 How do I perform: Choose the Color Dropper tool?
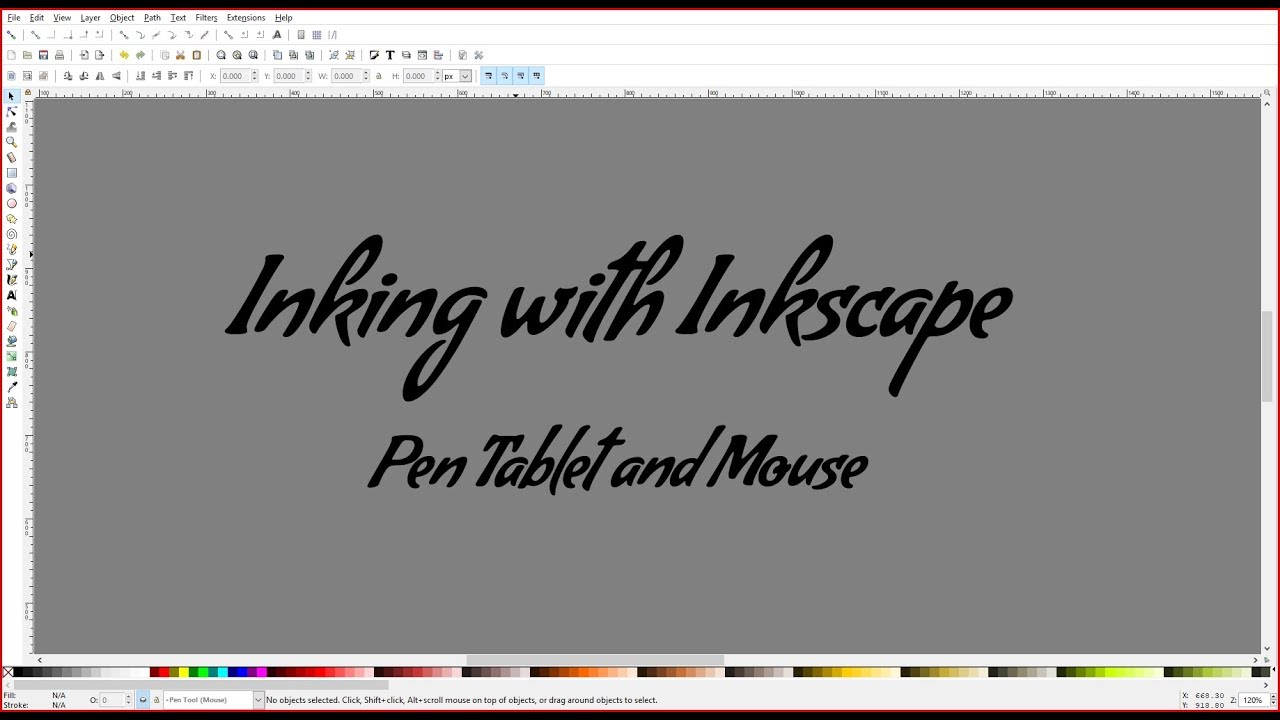click(11, 387)
